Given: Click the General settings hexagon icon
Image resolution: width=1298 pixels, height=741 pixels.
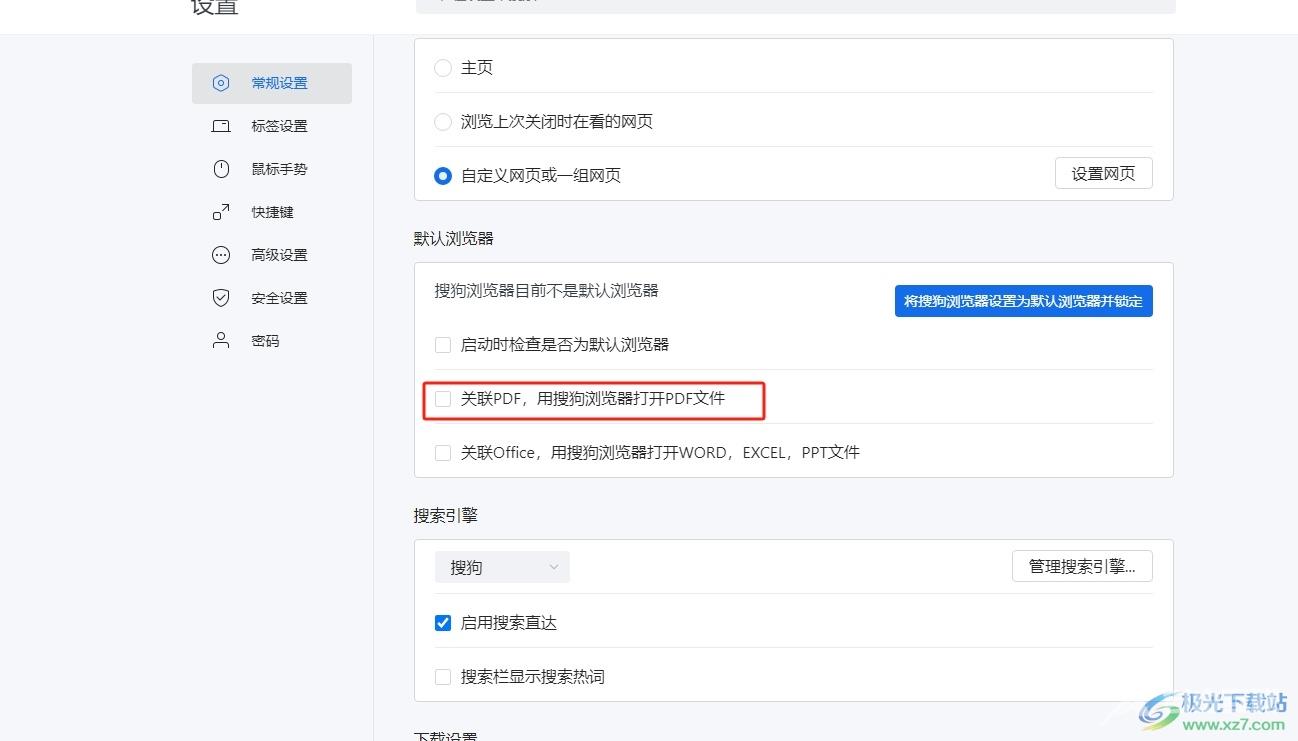Looking at the screenshot, I should coord(221,83).
